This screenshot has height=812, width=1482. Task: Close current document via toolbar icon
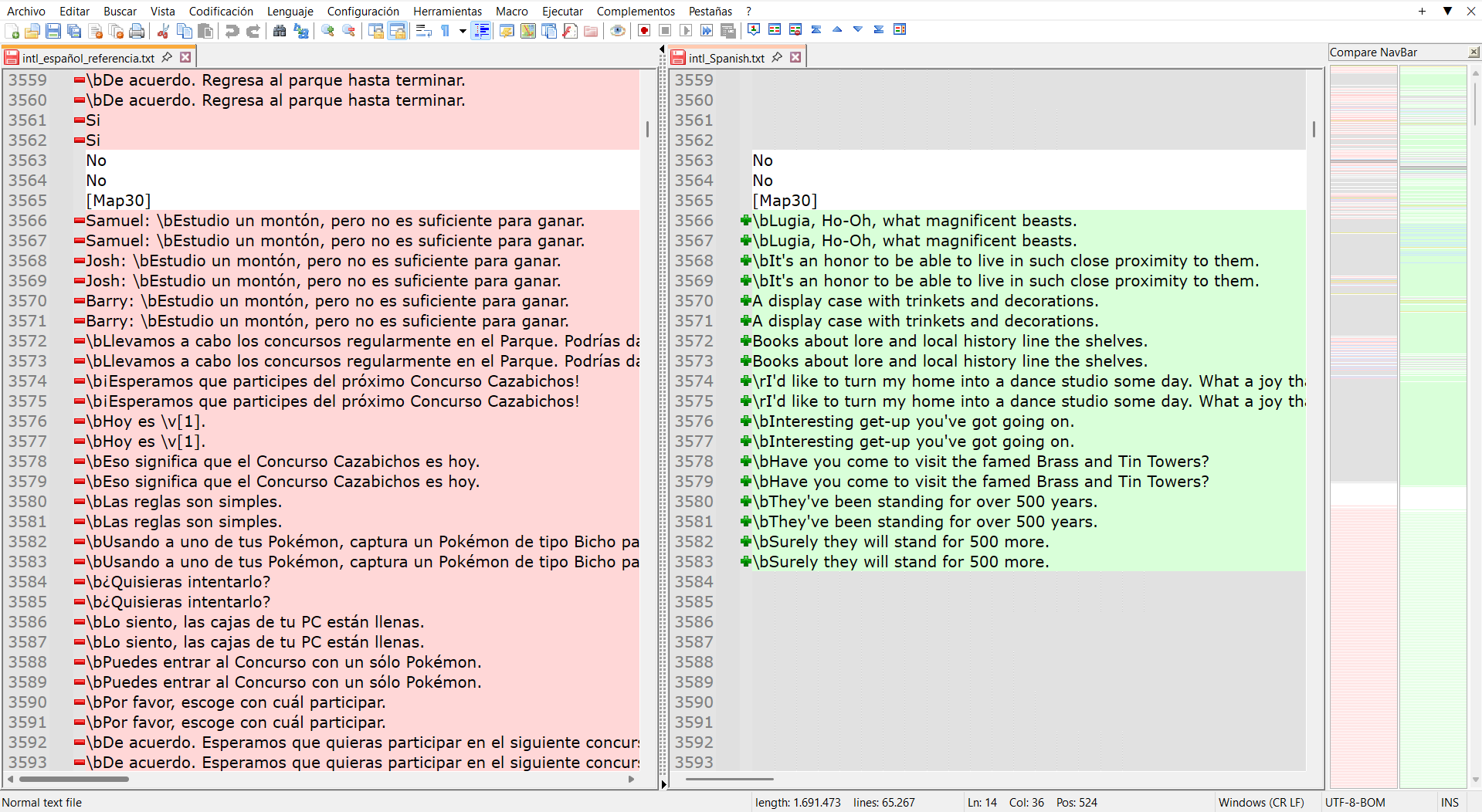click(95, 31)
